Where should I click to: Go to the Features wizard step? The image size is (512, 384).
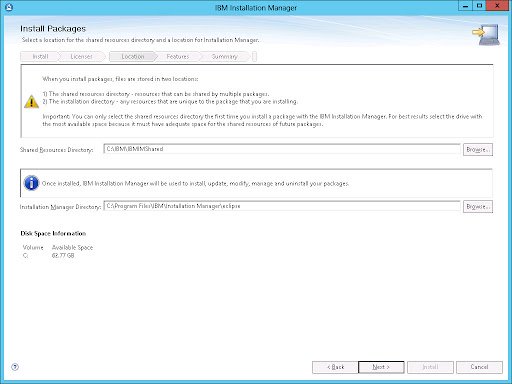click(178, 57)
